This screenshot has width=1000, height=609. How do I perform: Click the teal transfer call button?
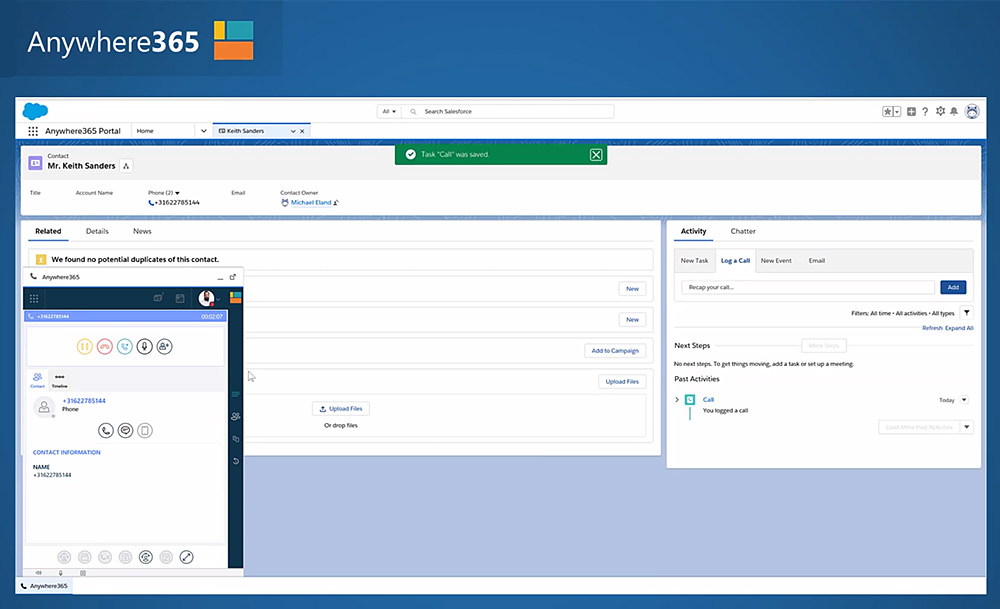click(125, 346)
